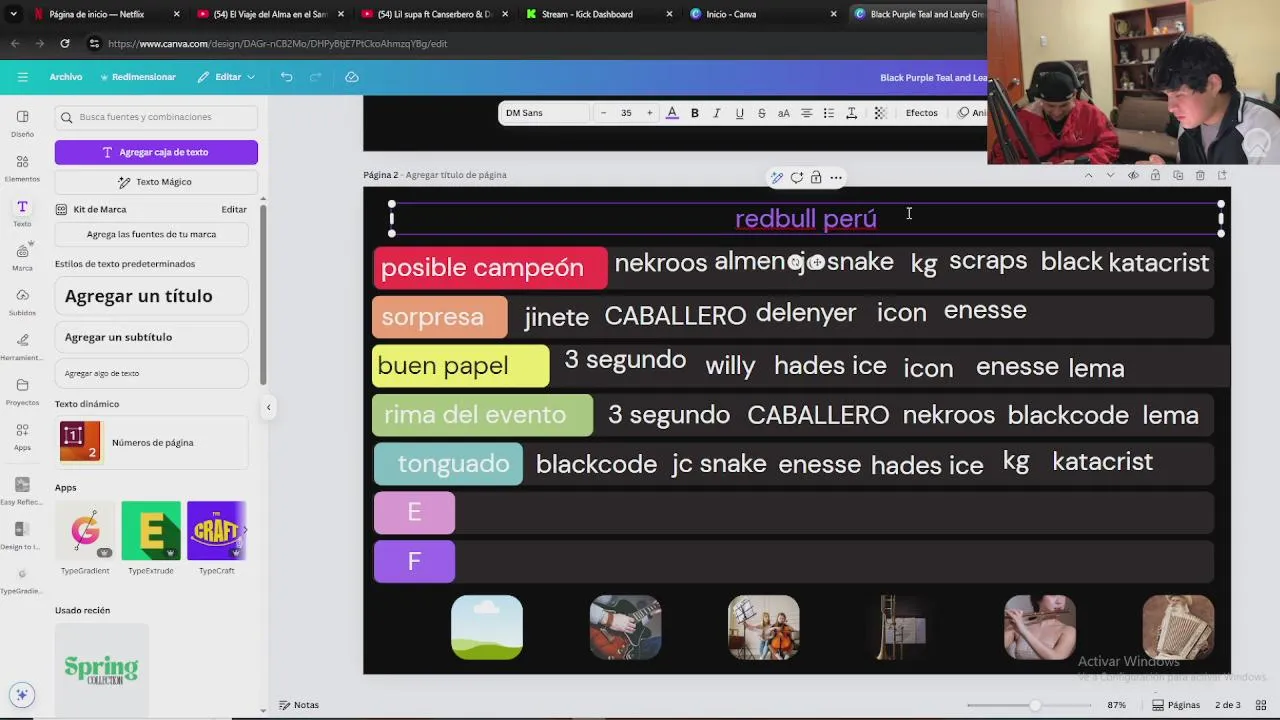
Task: Open the Archivo menu
Action: click(66, 77)
